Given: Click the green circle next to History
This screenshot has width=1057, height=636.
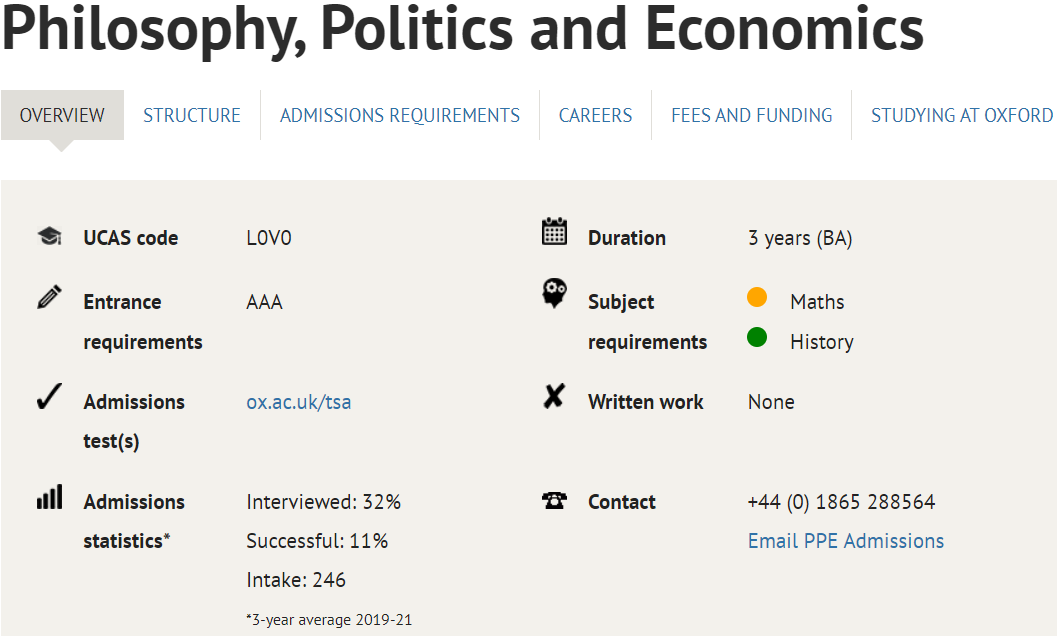Looking at the screenshot, I should point(757,338).
